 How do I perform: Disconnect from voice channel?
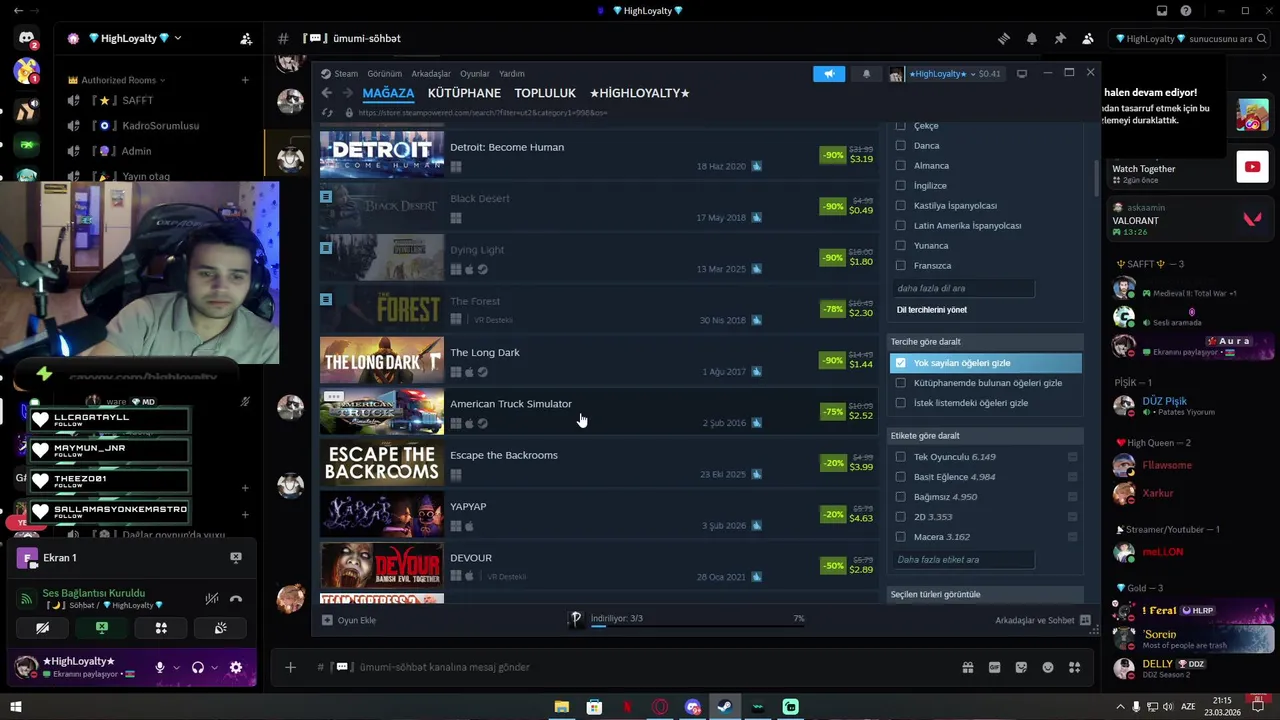[236, 599]
